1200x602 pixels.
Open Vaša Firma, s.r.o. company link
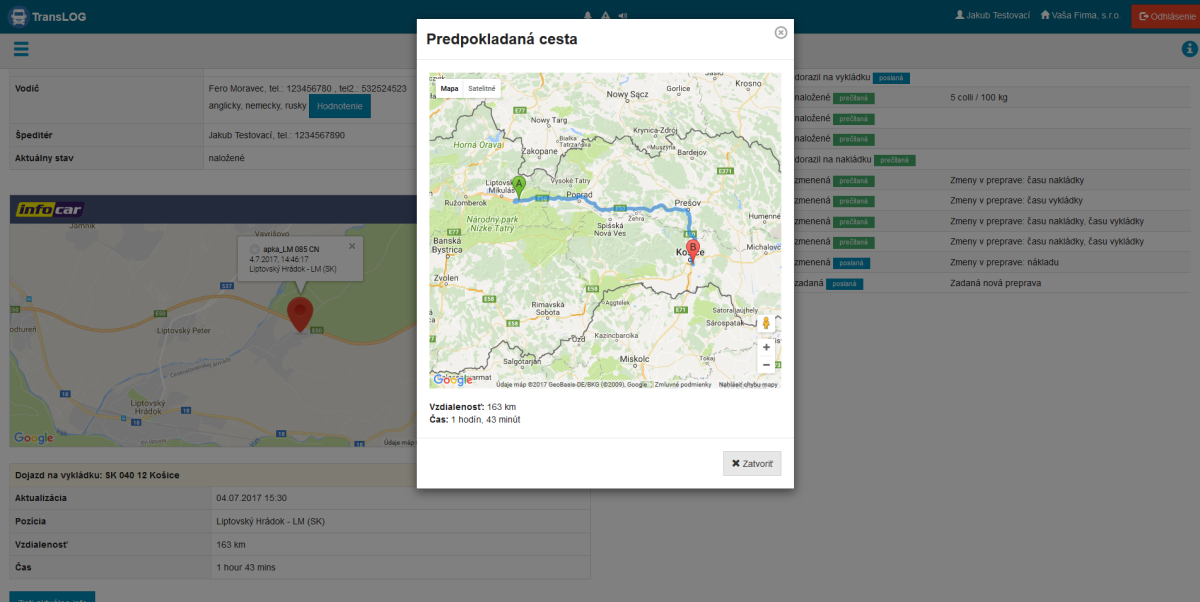[x=1079, y=15]
